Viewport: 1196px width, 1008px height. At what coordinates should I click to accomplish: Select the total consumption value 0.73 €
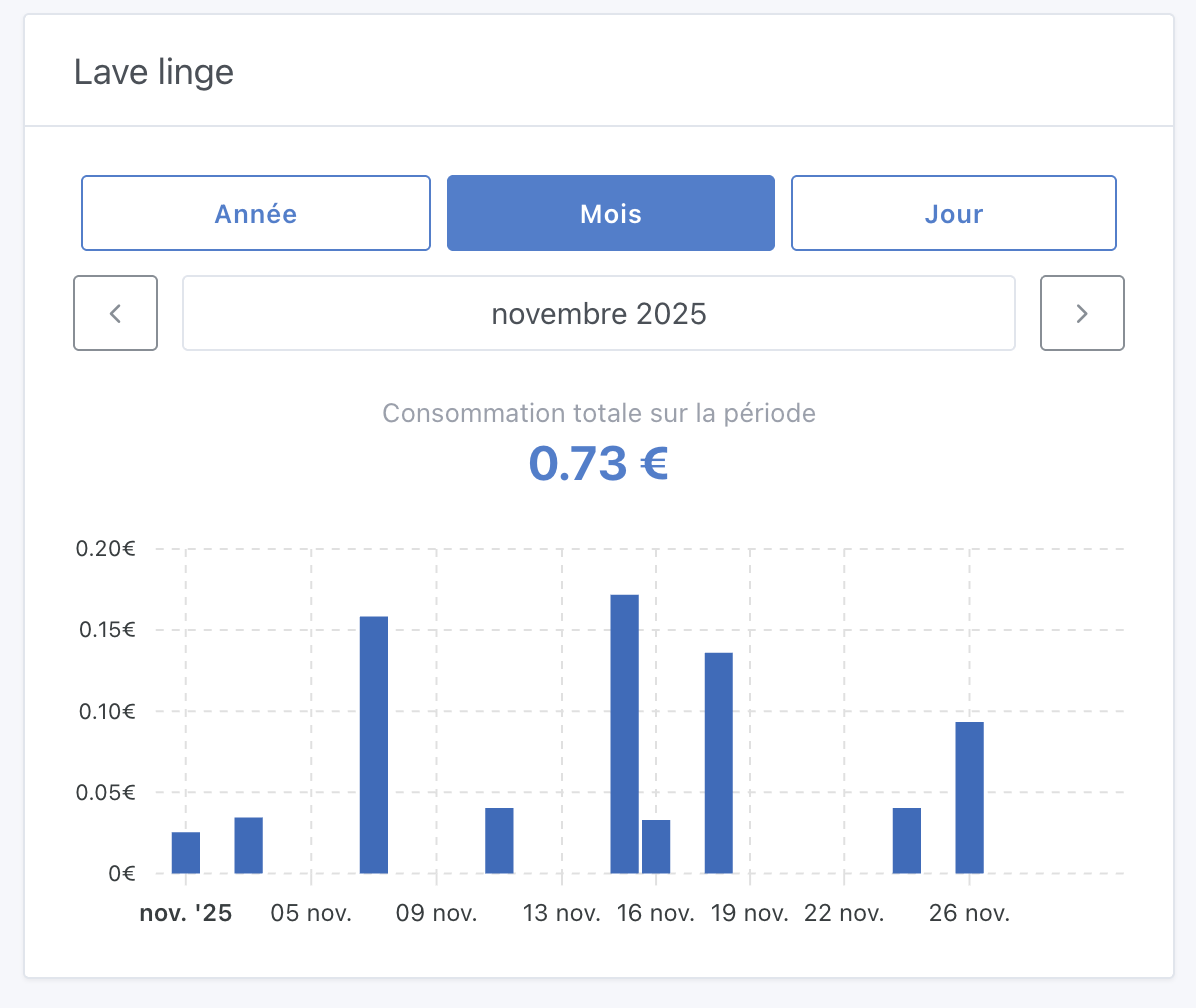(598, 463)
